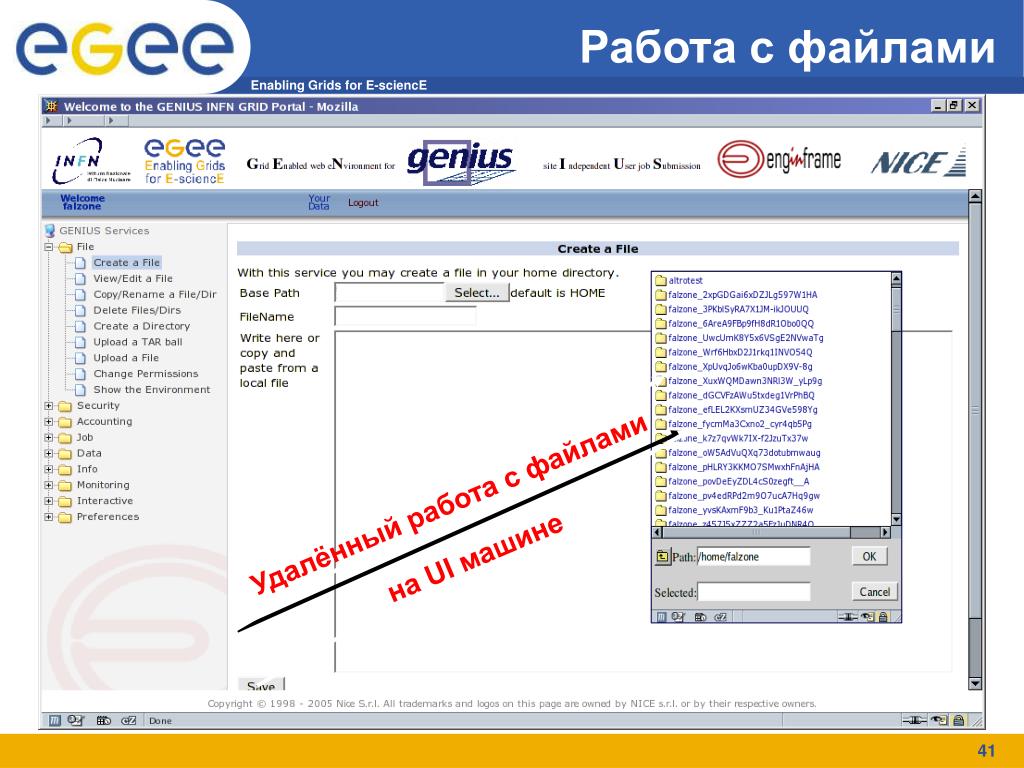
Task: Click the NICE logo
Action: point(918,163)
